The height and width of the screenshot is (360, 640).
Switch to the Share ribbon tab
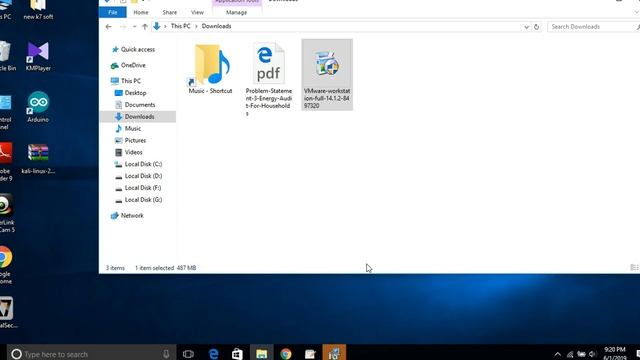click(169, 12)
